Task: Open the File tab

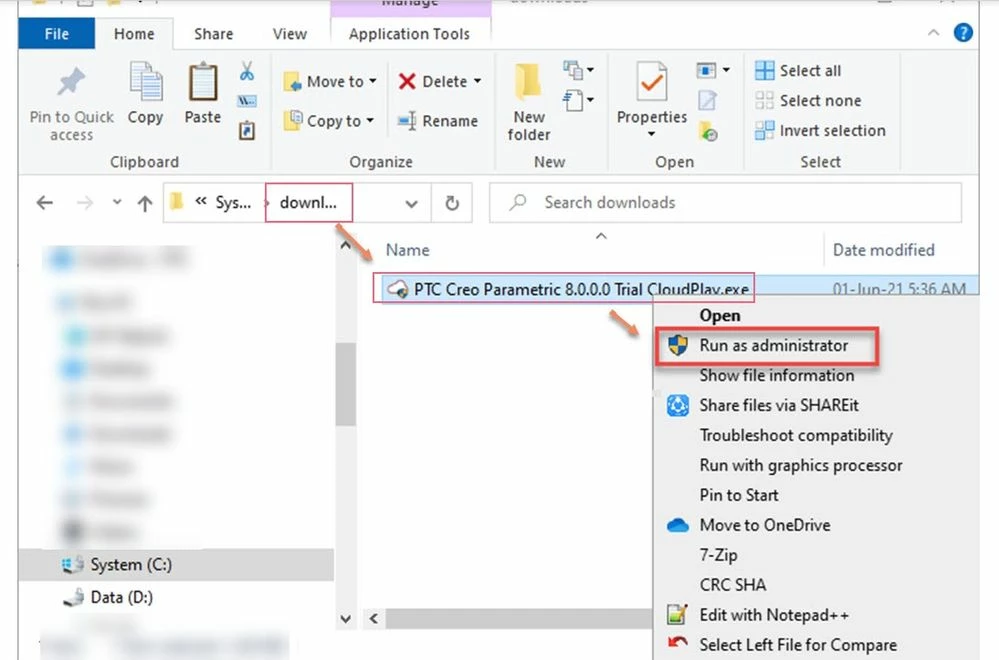Action: click(57, 34)
